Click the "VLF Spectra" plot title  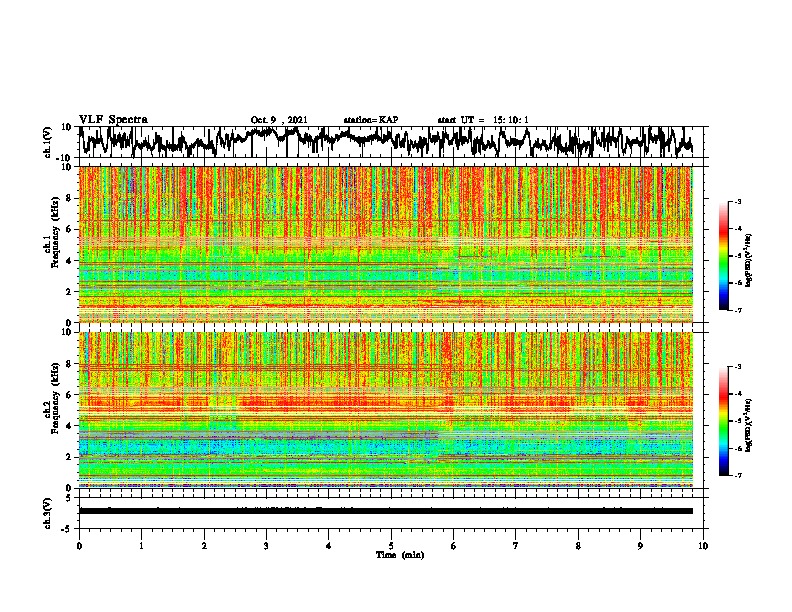click(113, 120)
